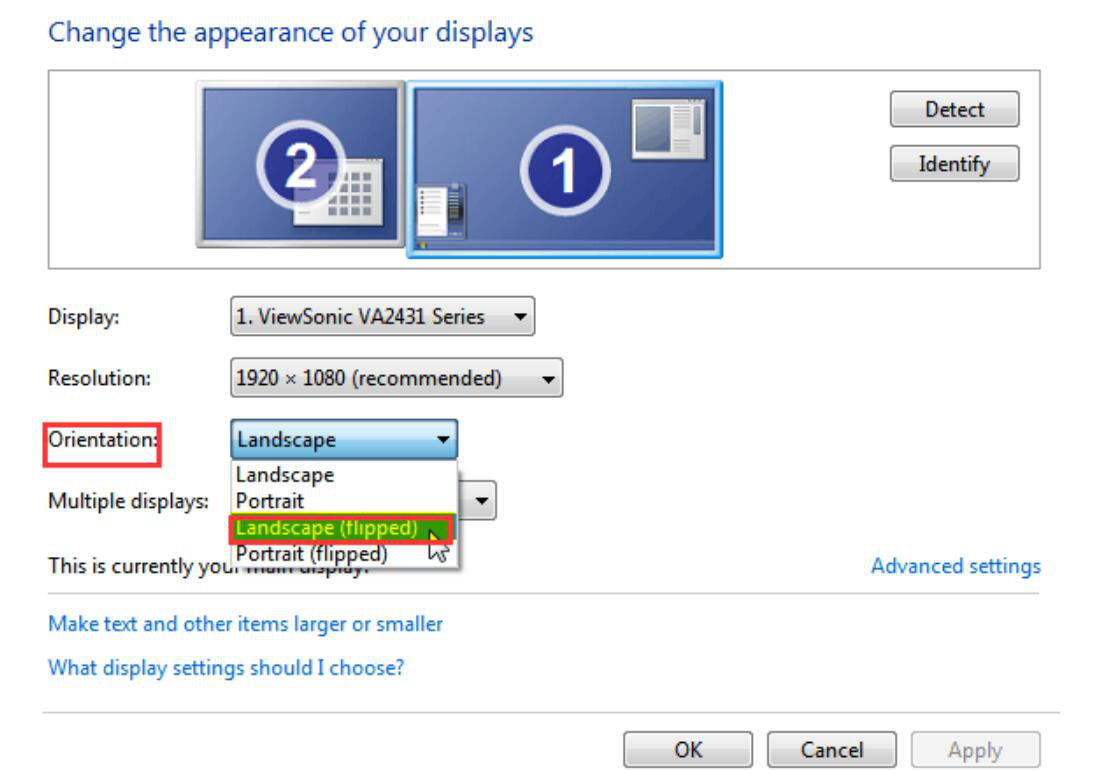Select monitor 1 thumbnail
1093x771 pixels.
[565, 169]
